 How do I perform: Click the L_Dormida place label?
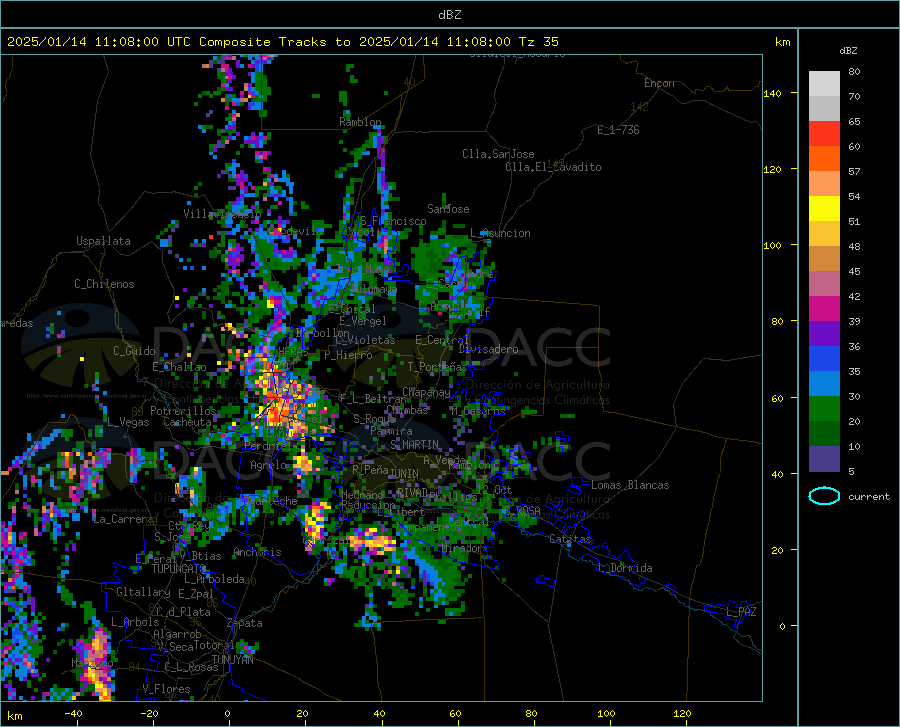[624, 568]
